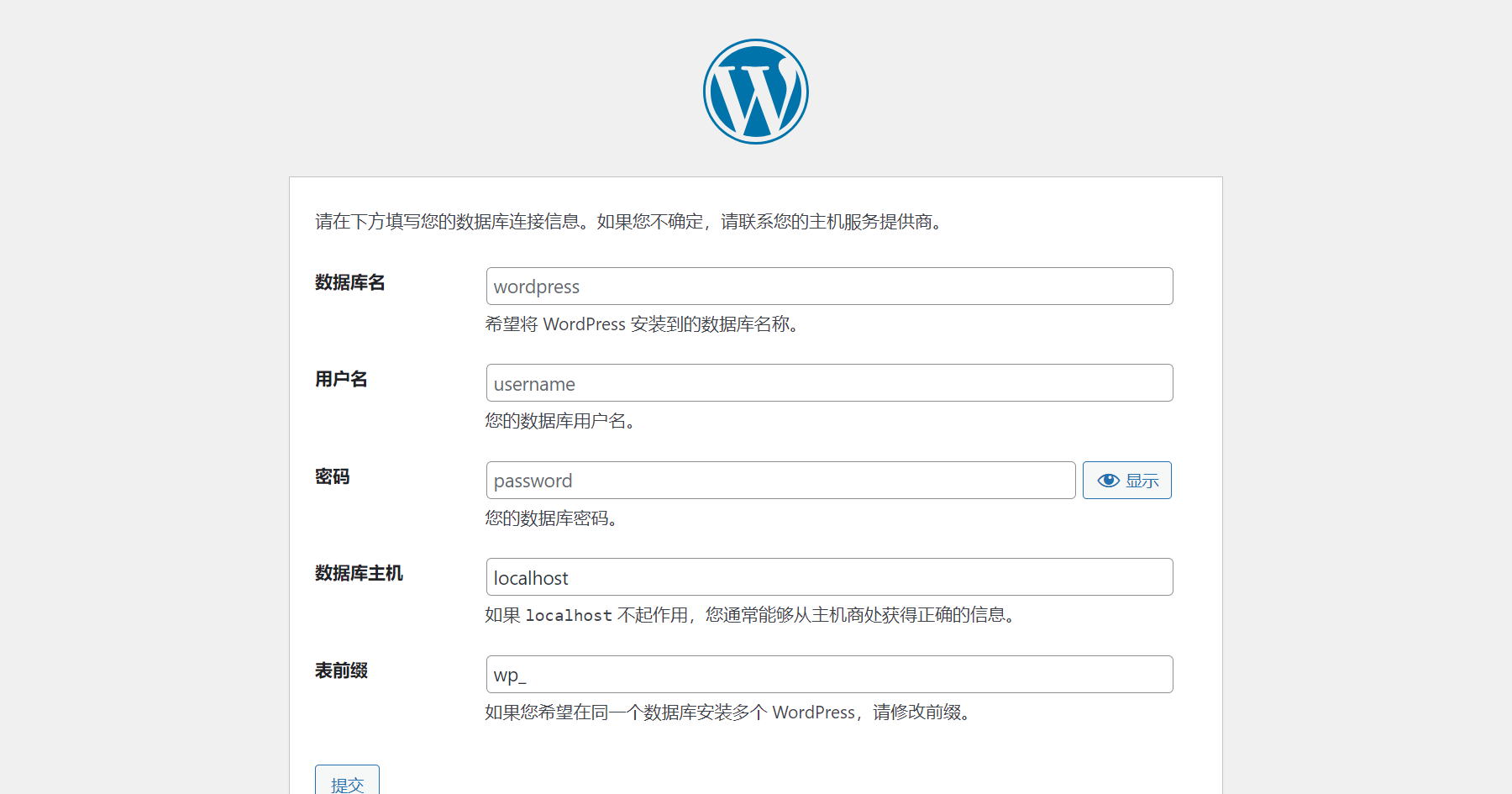Submit the form with 提交 button
The width and height of the screenshot is (1512, 794).
point(347,781)
